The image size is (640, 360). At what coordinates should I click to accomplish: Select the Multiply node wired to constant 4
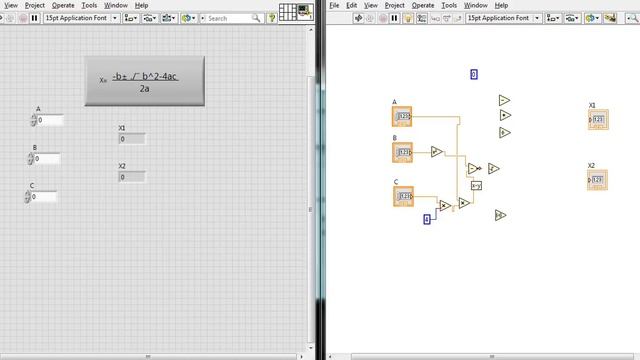(445, 205)
